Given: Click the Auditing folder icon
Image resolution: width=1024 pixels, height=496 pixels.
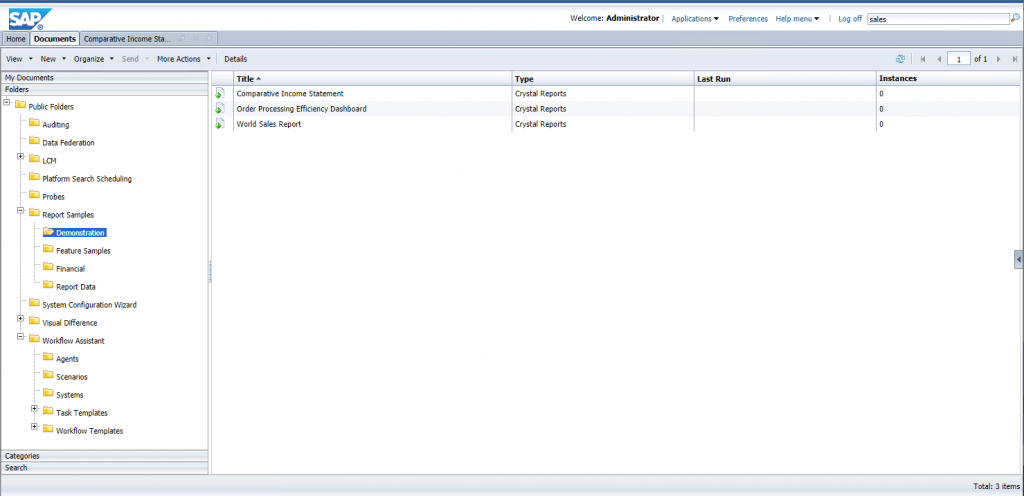Looking at the screenshot, I should tap(34, 123).
